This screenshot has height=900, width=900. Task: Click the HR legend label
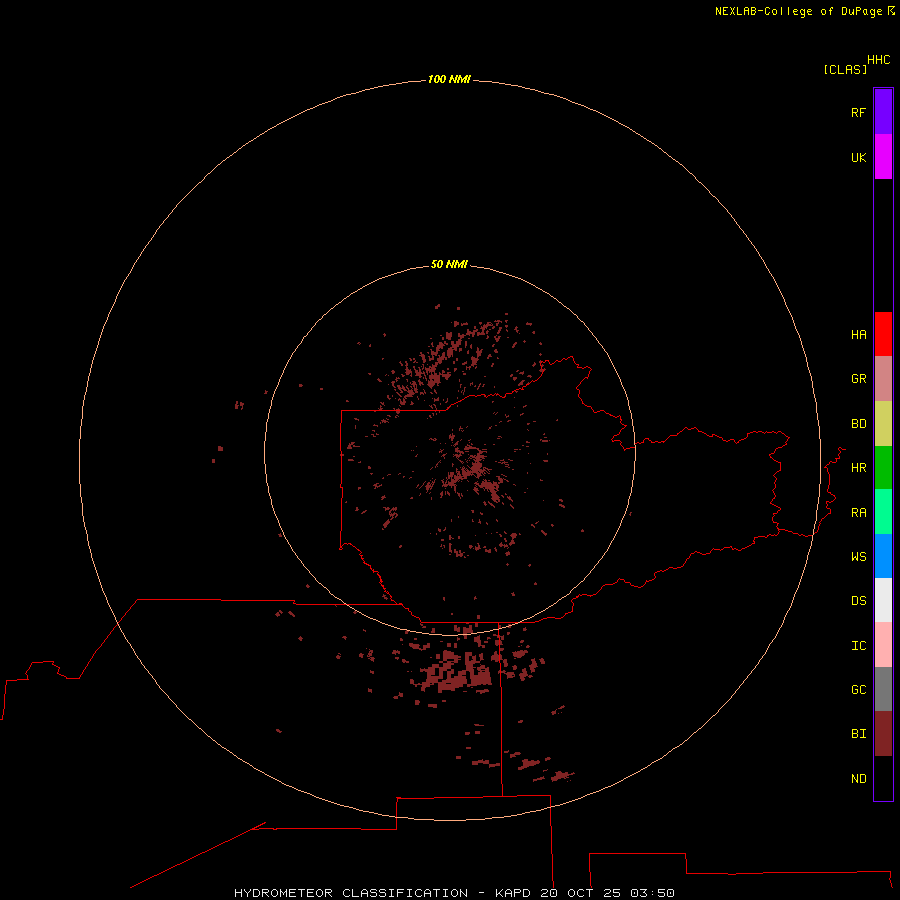tap(858, 468)
